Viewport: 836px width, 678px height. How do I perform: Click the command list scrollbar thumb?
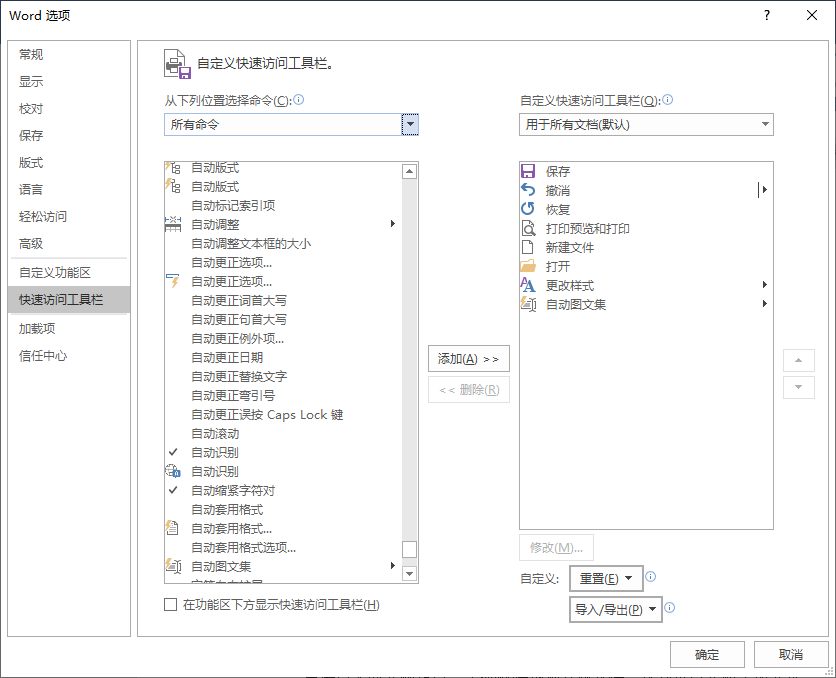point(409,550)
